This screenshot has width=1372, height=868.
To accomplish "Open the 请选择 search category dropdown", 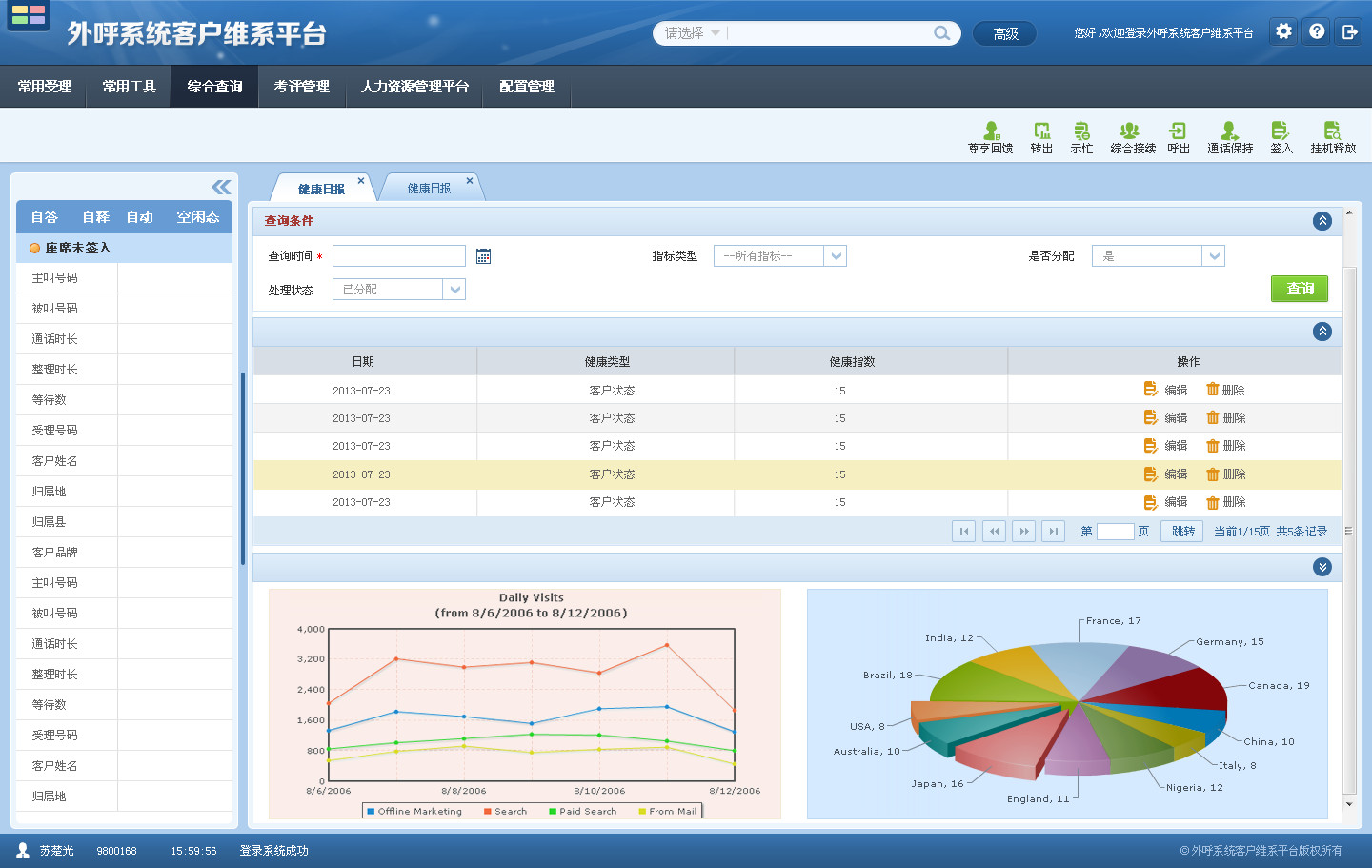I will click(x=693, y=33).
